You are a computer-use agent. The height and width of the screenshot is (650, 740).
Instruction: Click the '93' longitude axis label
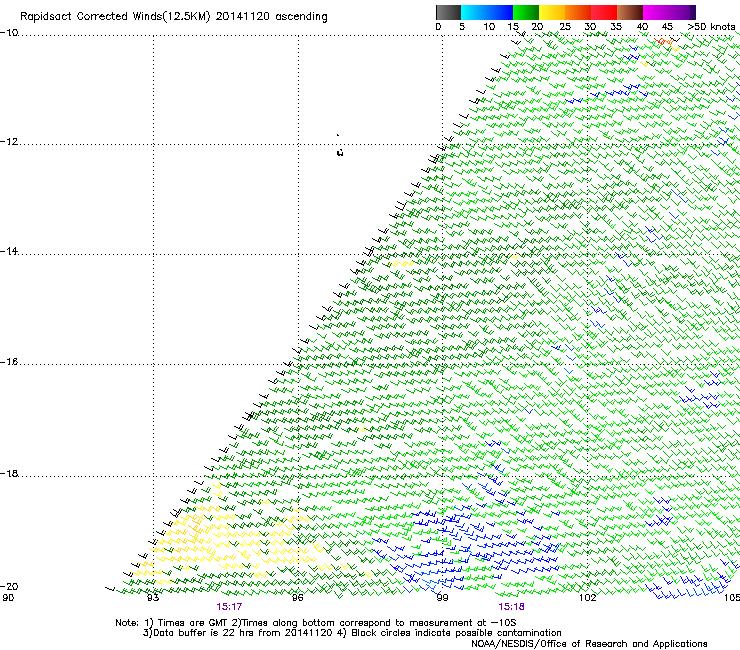tap(153, 598)
